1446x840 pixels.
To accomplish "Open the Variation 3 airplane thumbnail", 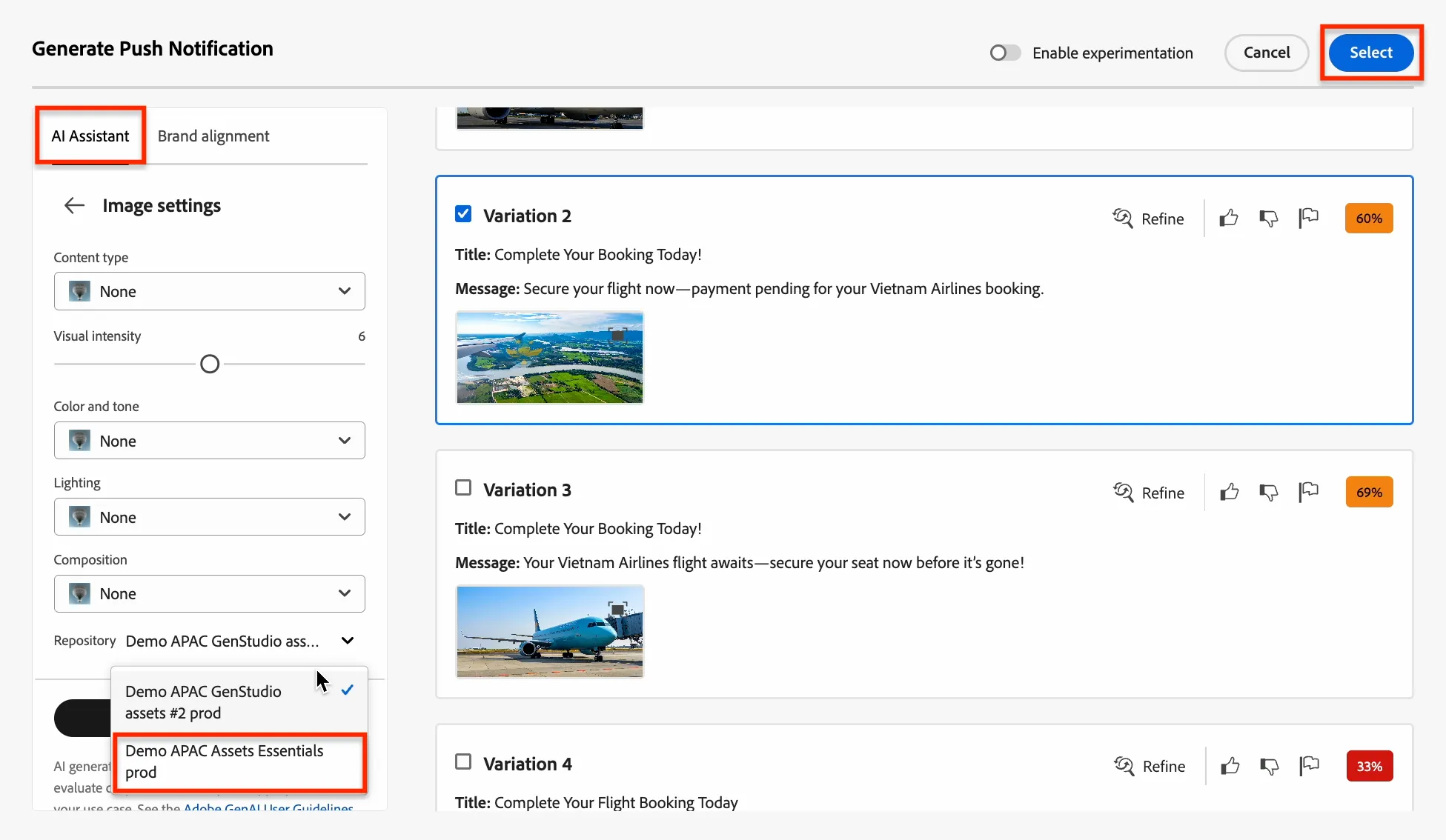I will [550, 631].
